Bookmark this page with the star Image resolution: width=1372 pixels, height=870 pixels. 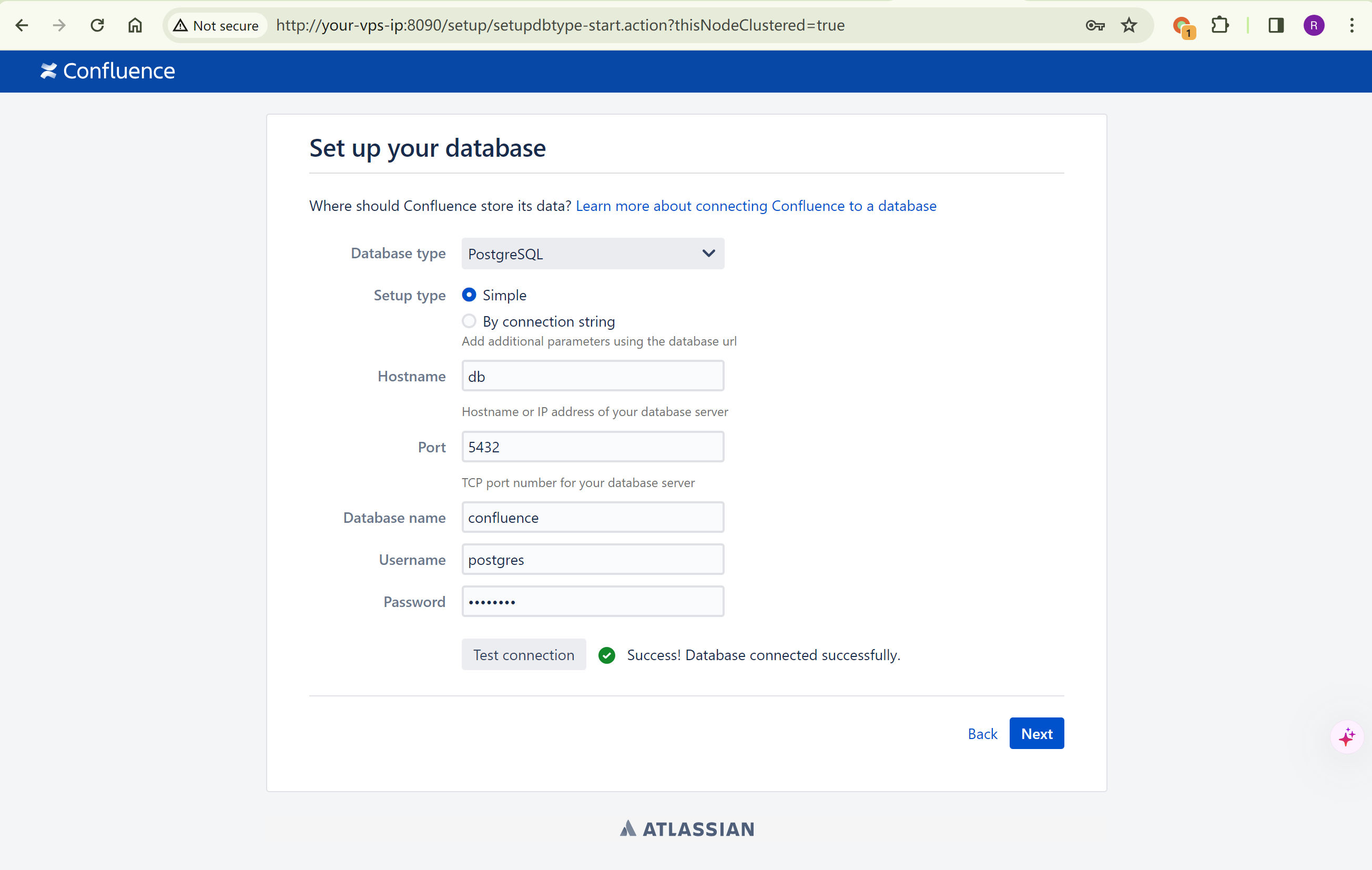pyautogui.click(x=1129, y=25)
